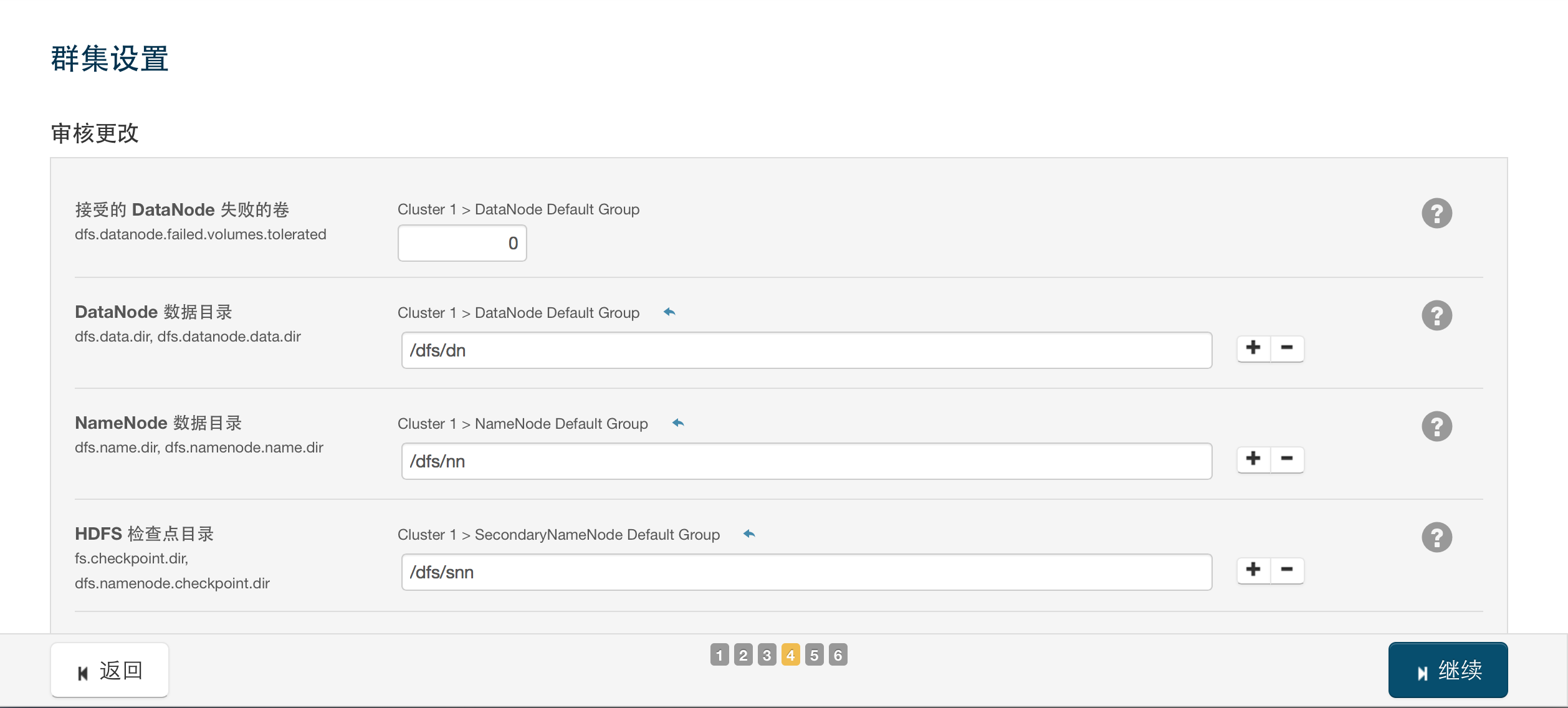Click the dfs.name.dir, dfs.namenode.name.dir text
The height and width of the screenshot is (708, 1568).
[x=199, y=447]
